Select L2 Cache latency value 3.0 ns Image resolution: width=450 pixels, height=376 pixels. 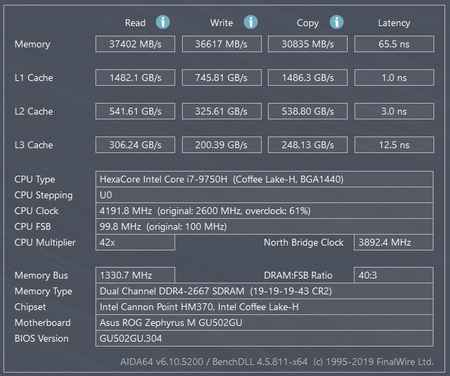pos(394,111)
